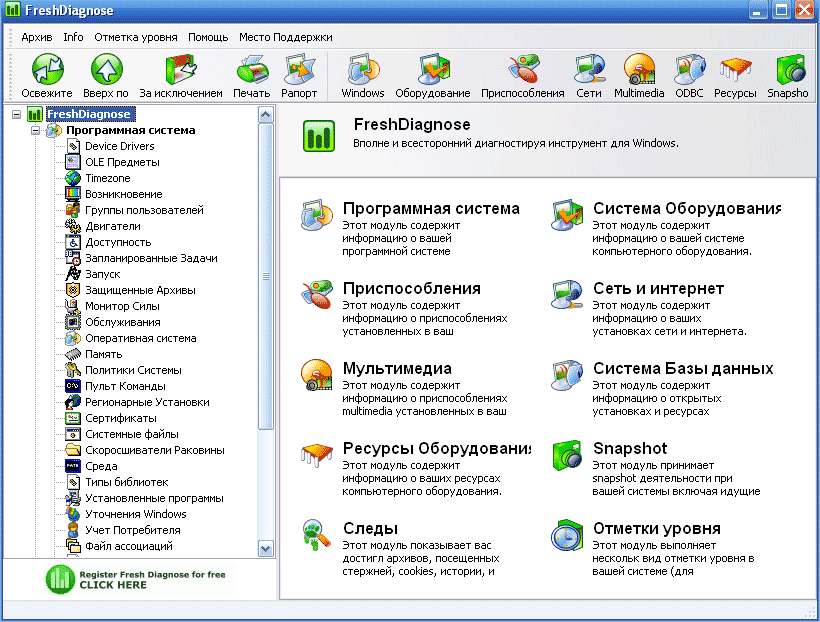Click the Timezone globe icon in tree
This screenshot has width=820, height=622.
click(x=73, y=178)
